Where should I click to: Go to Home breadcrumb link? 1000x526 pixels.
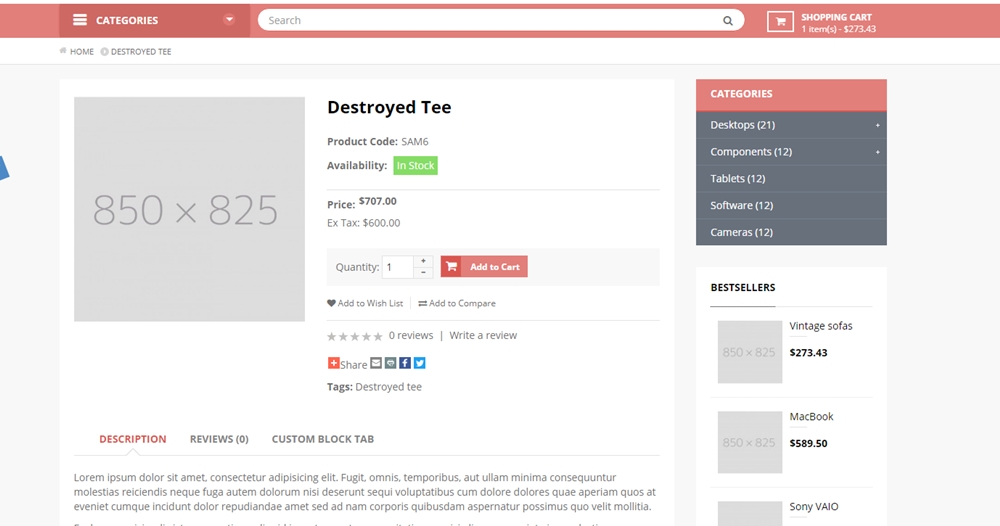[82, 52]
